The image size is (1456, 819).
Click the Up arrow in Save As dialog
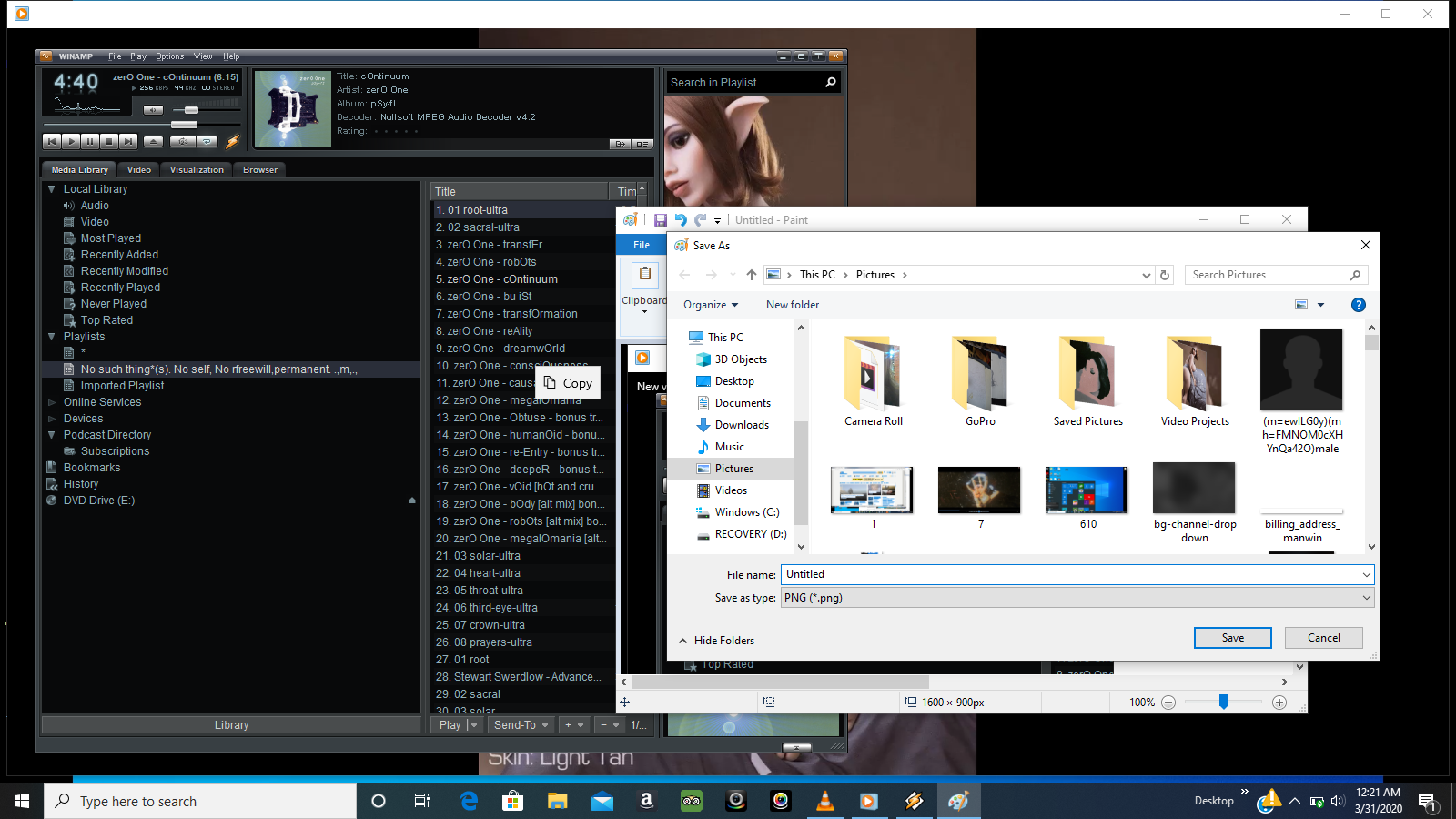[751, 275]
